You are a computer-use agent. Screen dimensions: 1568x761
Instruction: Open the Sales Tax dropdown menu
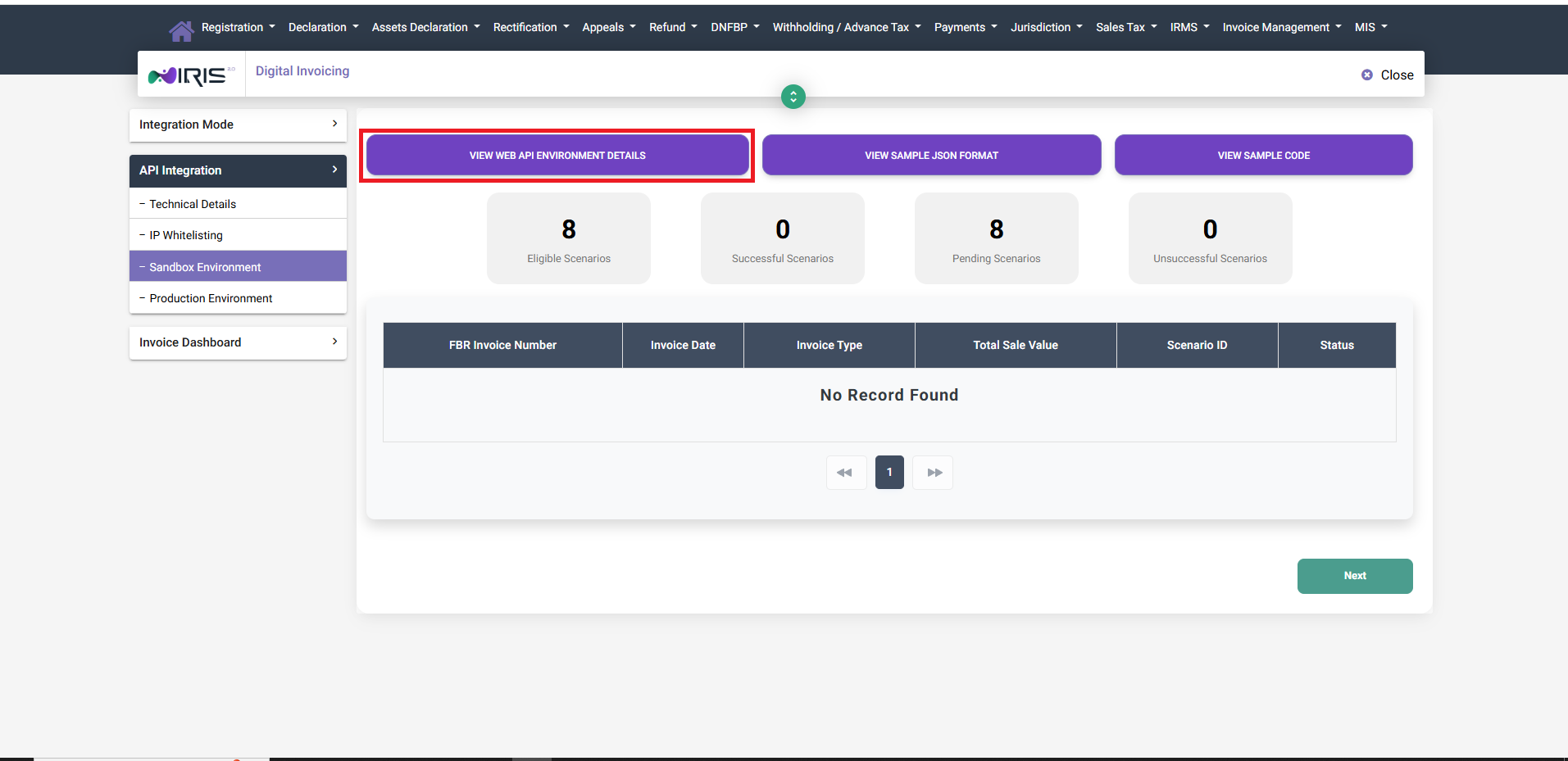pyautogui.click(x=1125, y=27)
